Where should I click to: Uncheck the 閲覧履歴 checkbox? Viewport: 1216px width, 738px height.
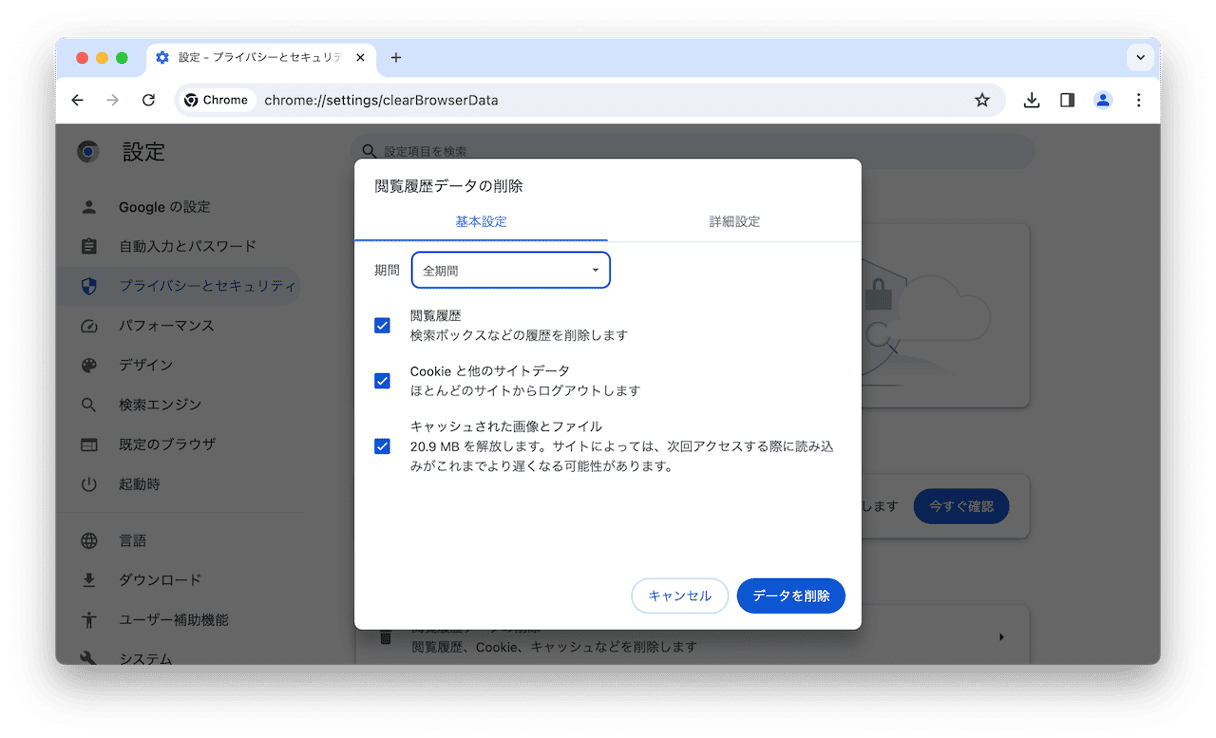click(x=382, y=325)
